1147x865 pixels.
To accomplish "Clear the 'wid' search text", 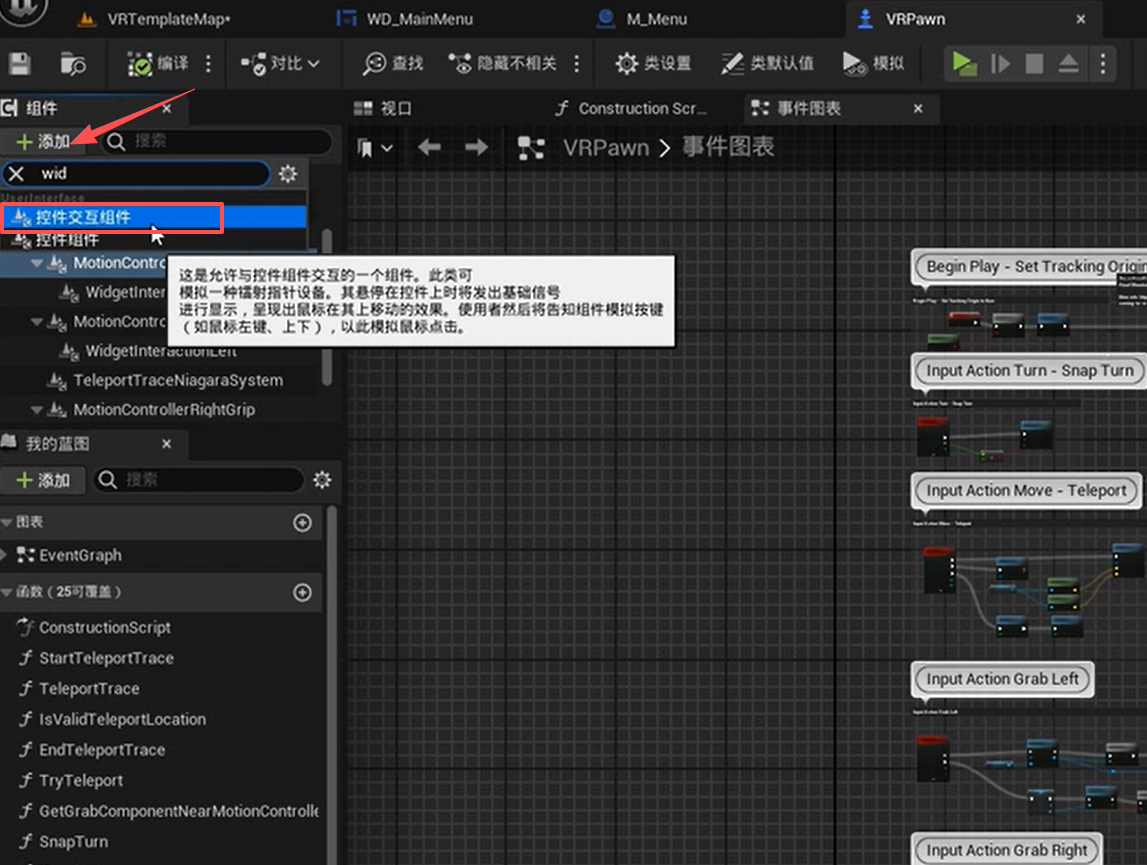I will (16, 174).
